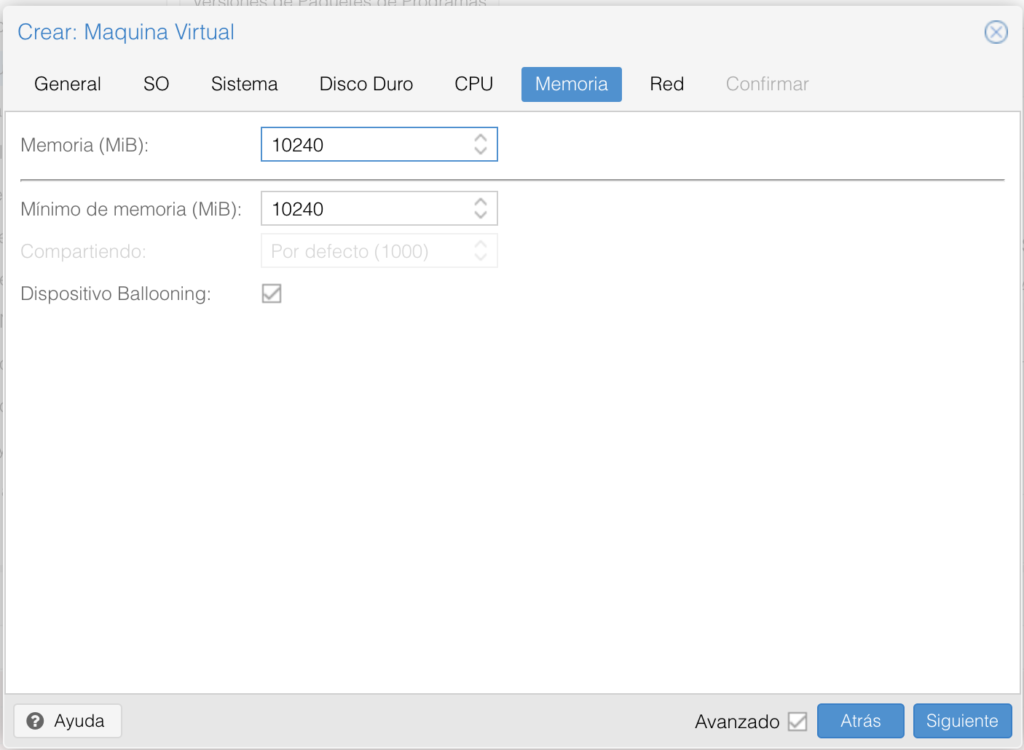This screenshot has height=750, width=1024.
Task: Open the SO tab
Action: click(x=156, y=84)
